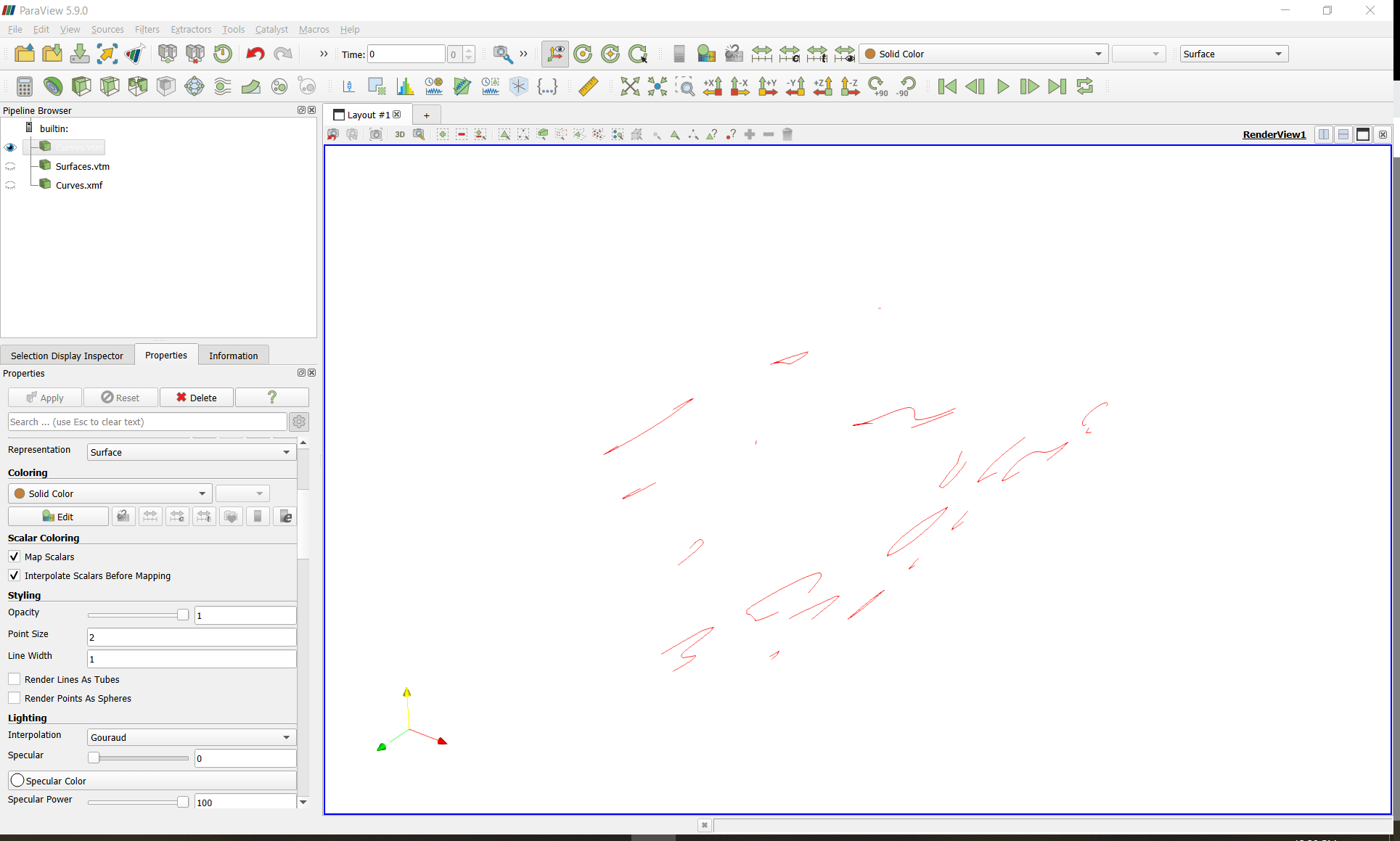Toggle visibility of Surfaces.vtm
The width and height of the screenshot is (1400, 841).
[x=11, y=166]
